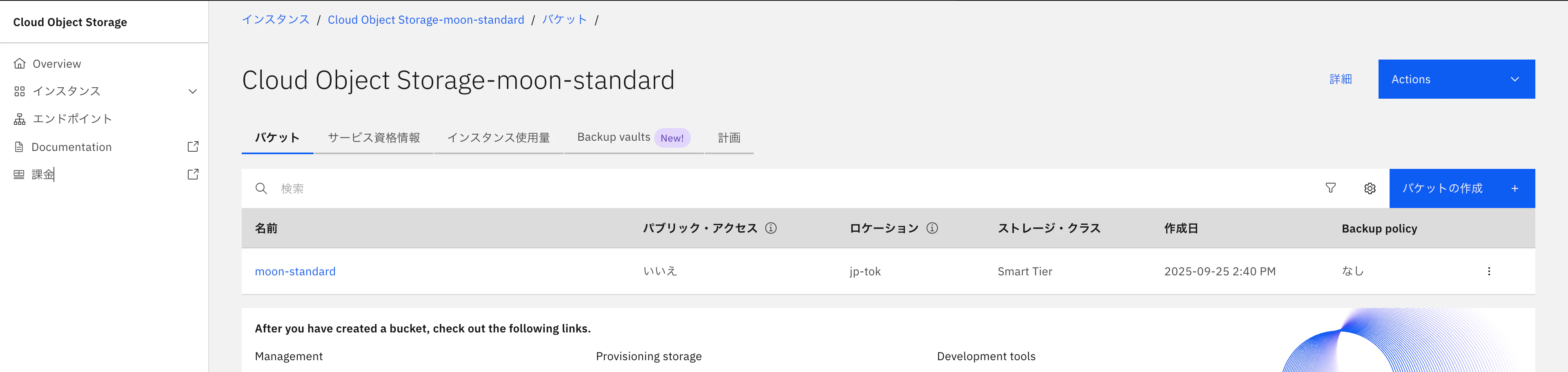Click the search magnifier icon
The image size is (1568, 372).
[261, 188]
